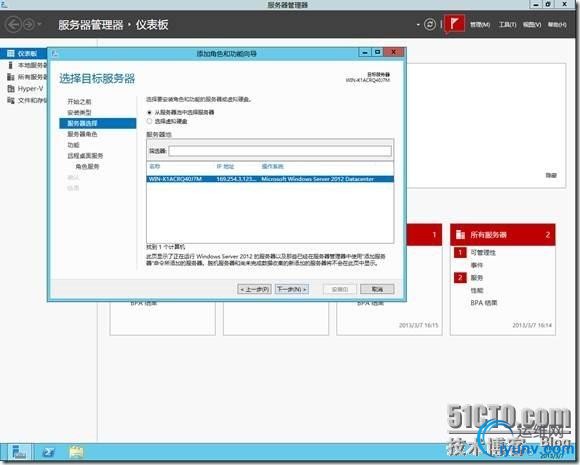580x465 pixels.
Task: Click 隐藏 link in the dashboard welcome panel
Action: coord(551,175)
